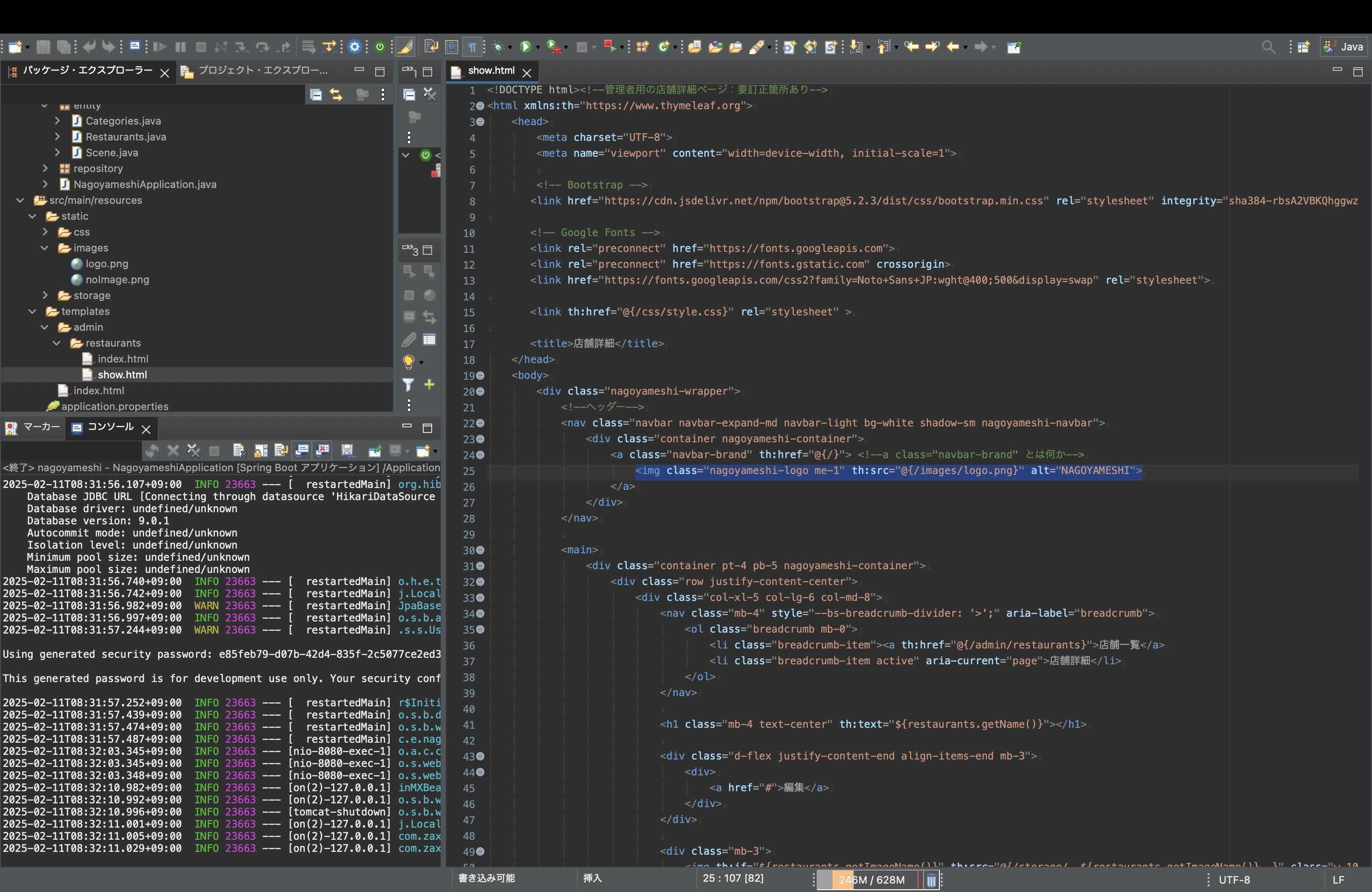Viewport: 1372px width, 892px height.
Task: Select the show.html editor tab
Action: pos(491,70)
